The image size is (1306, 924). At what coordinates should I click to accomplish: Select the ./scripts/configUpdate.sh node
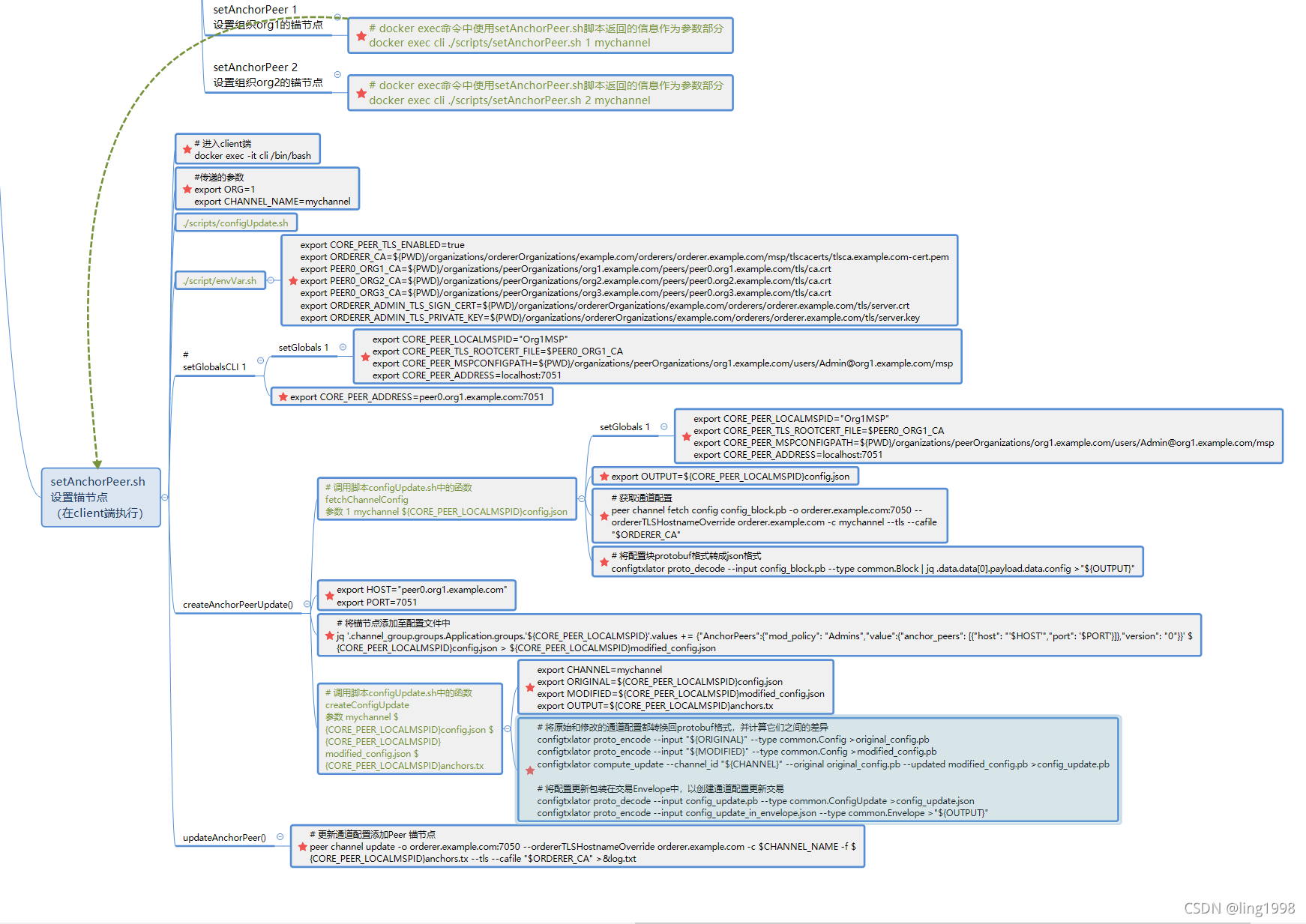pyautogui.click(x=235, y=223)
